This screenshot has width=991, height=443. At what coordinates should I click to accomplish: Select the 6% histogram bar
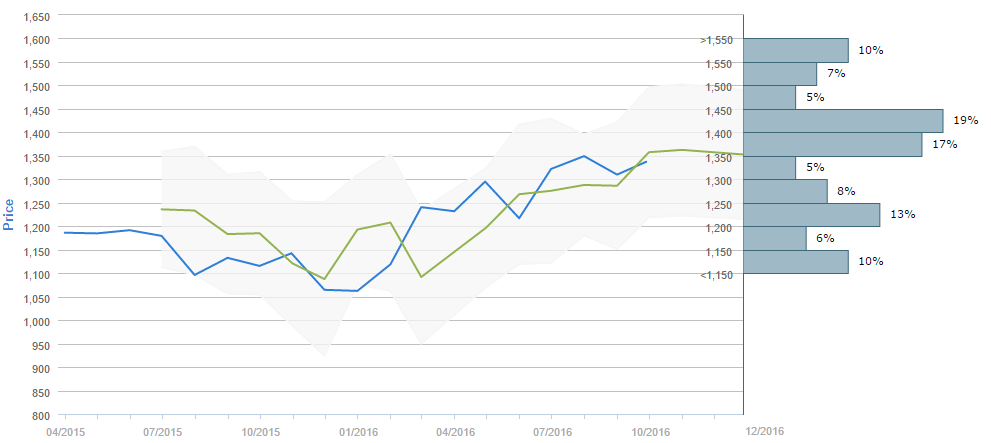pos(775,238)
